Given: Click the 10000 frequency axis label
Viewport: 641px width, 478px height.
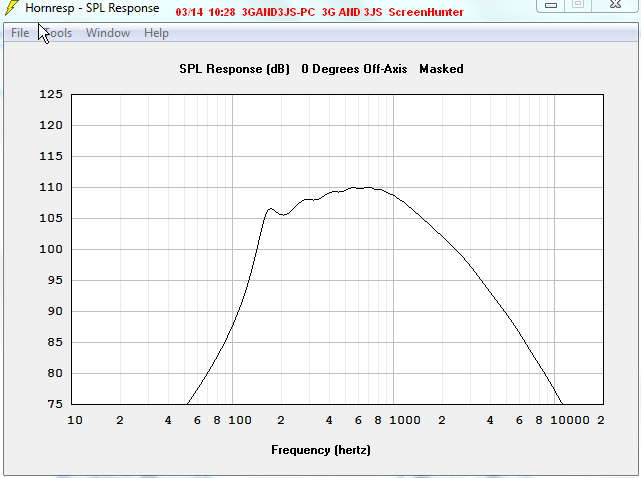Looking at the screenshot, I should click(570, 420).
